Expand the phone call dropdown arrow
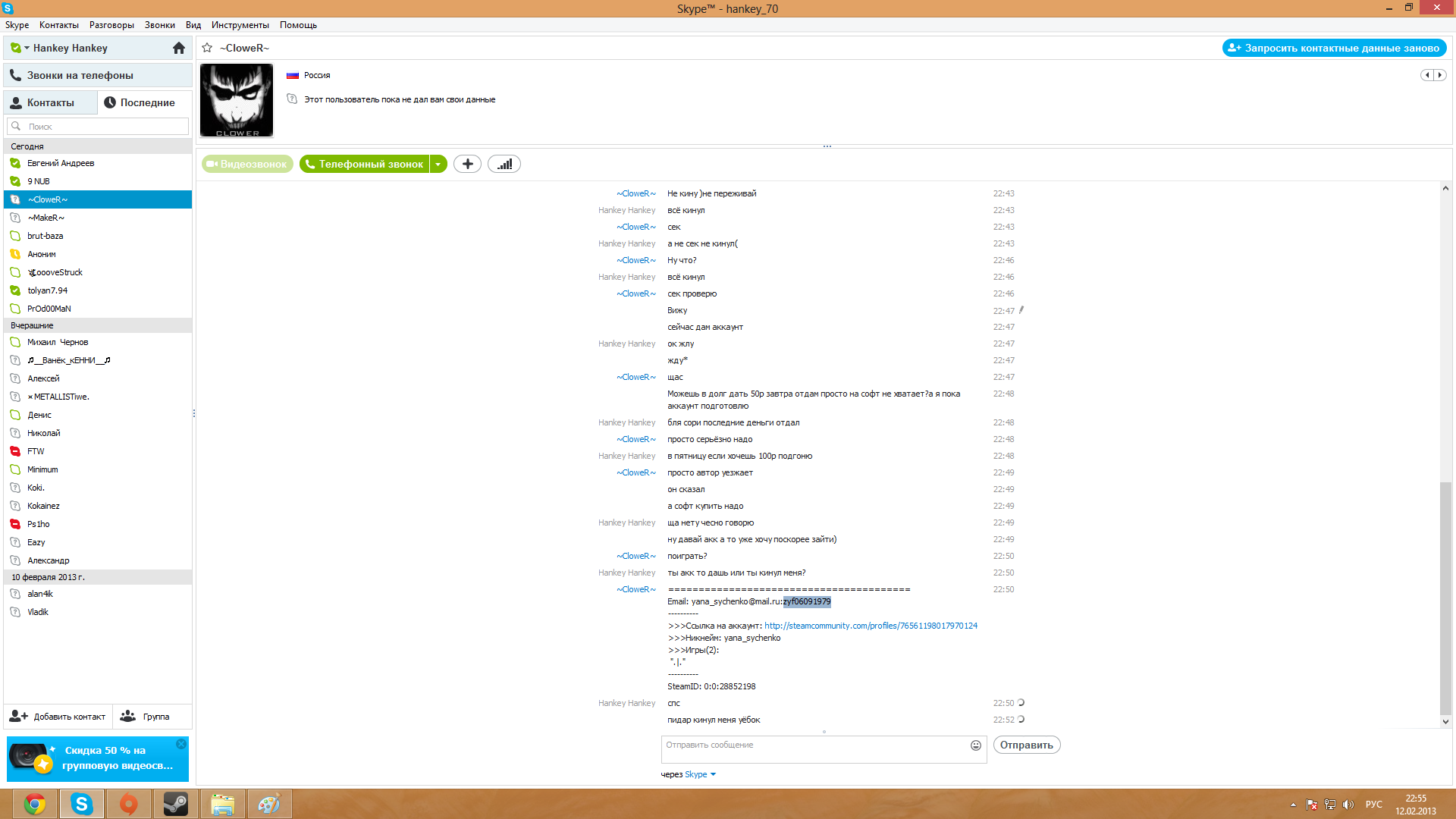Screen dimensions: 1456x819 (438, 164)
